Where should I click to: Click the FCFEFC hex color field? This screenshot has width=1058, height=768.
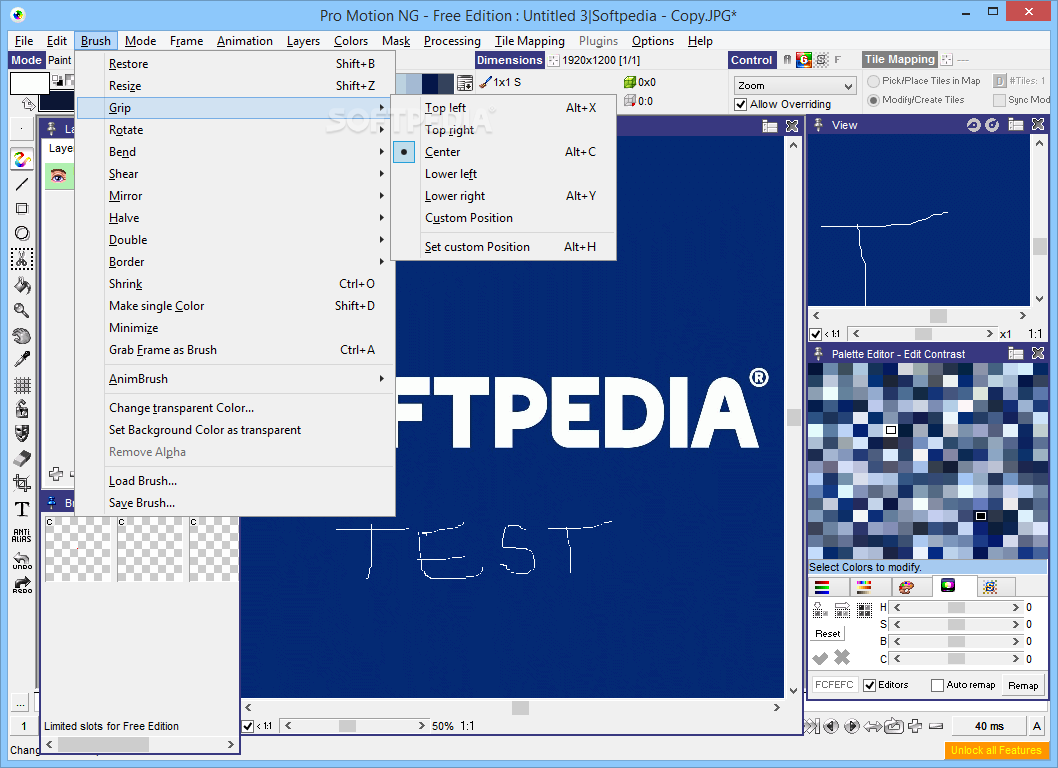(835, 685)
